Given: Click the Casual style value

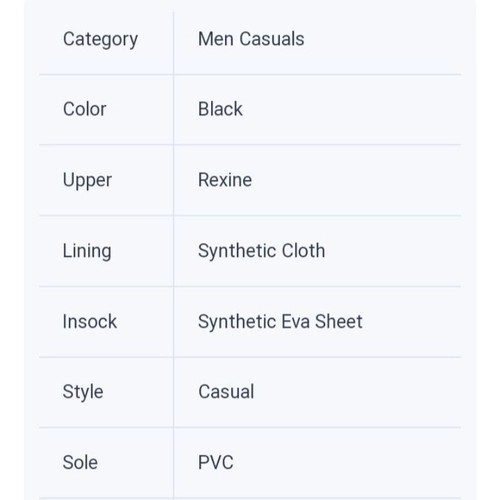Looking at the screenshot, I should tap(226, 392).
